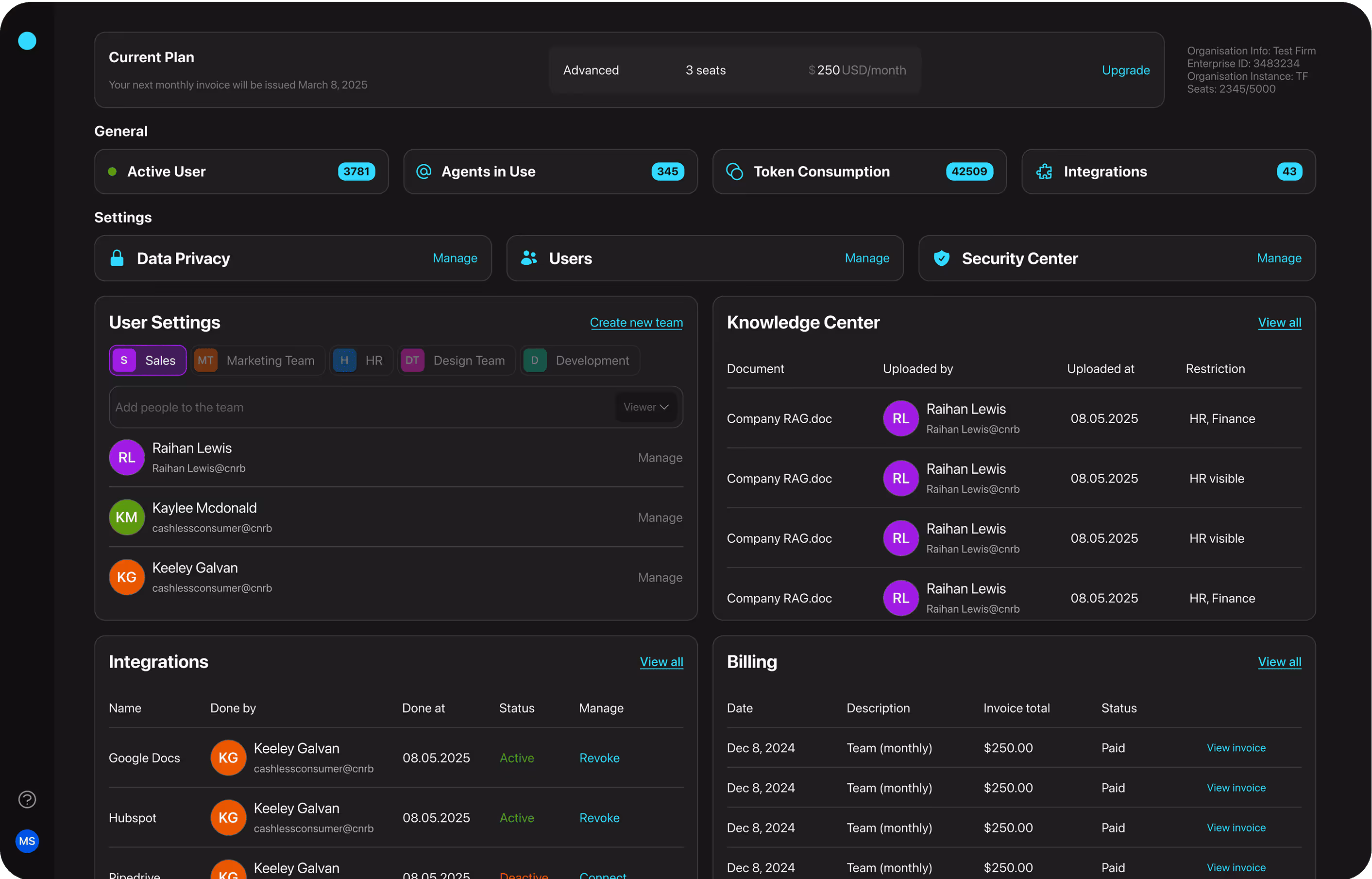1372x879 pixels.
Task: Click Create new team link
Action: [636, 323]
